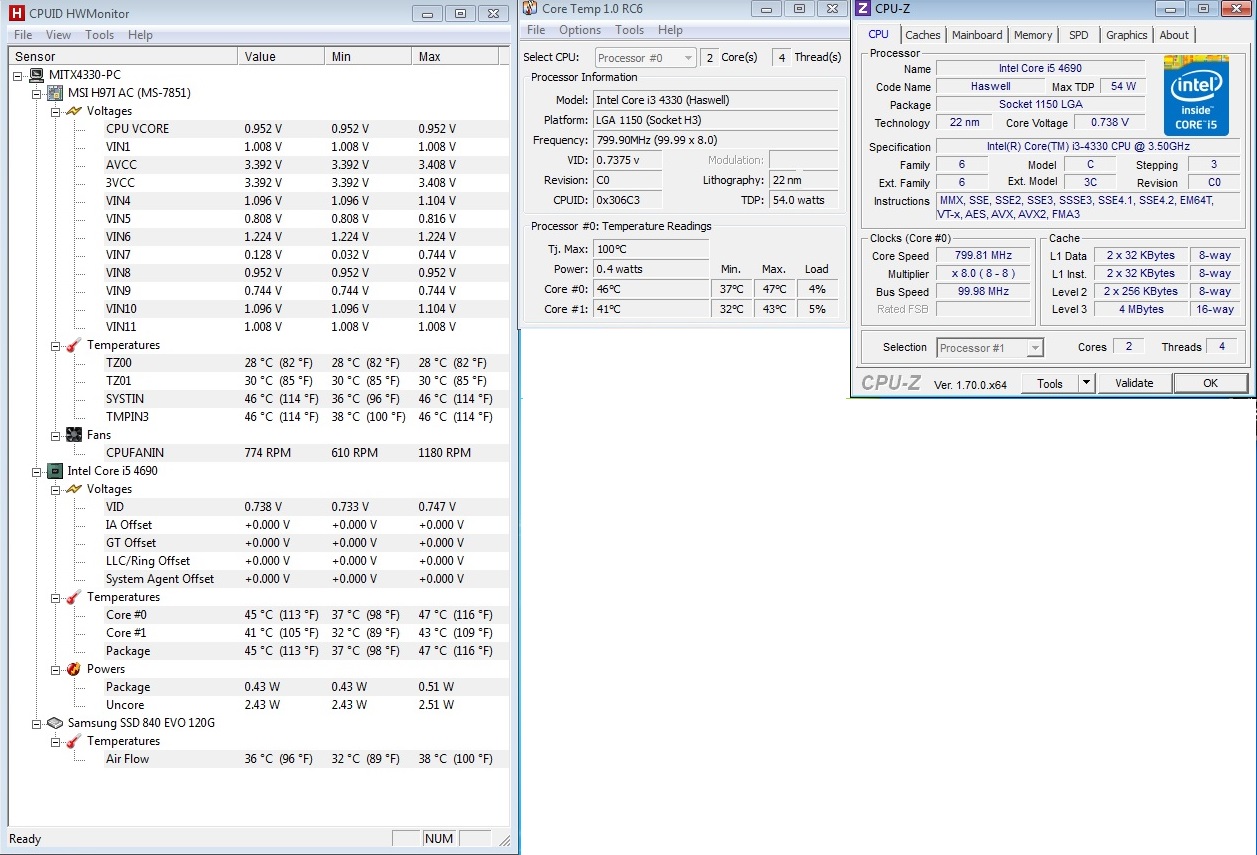Open the Selection processor dropdown in CPU-Z
The height and width of the screenshot is (855, 1257).
point(990,348)
